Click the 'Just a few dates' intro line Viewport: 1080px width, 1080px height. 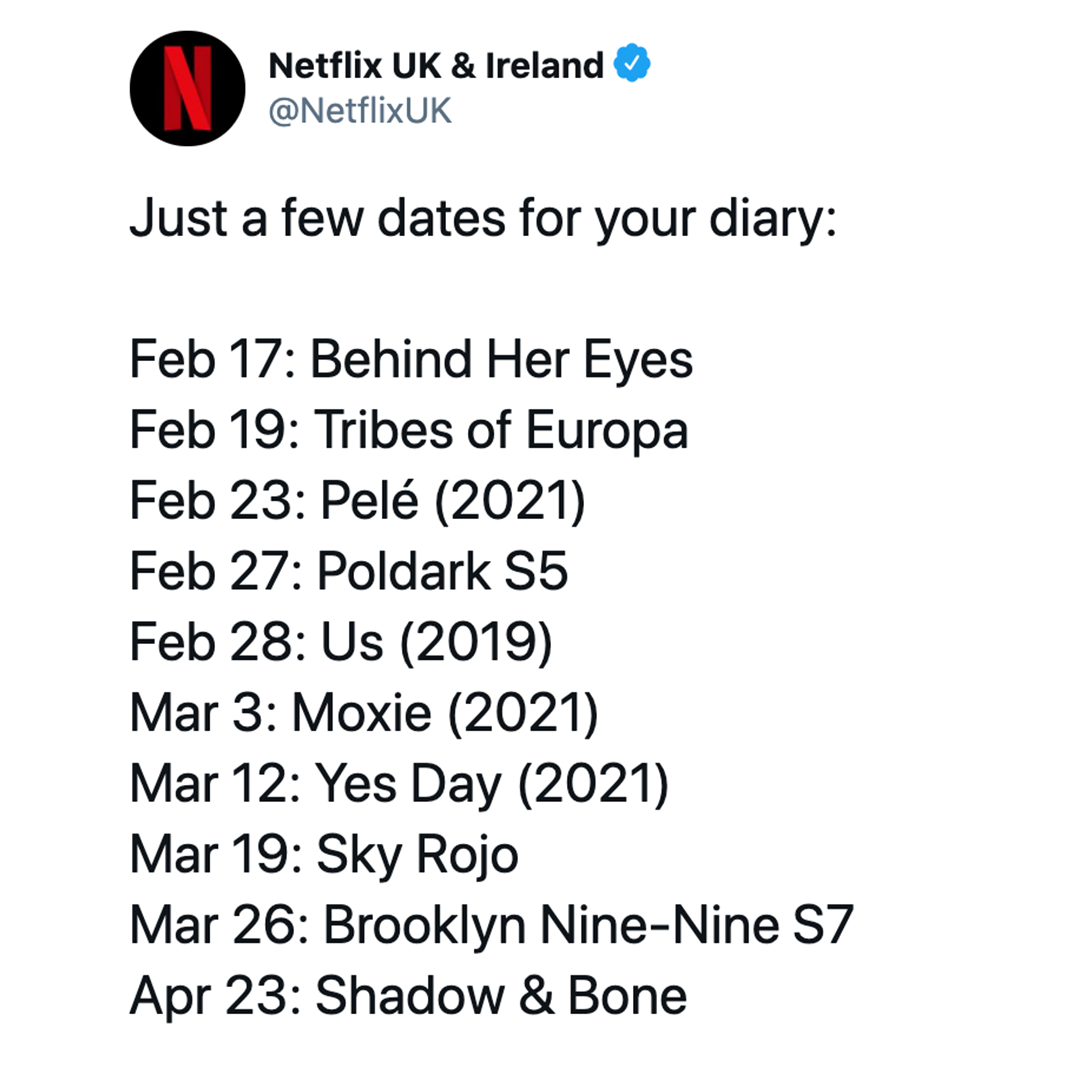click(x=483, y=219)
